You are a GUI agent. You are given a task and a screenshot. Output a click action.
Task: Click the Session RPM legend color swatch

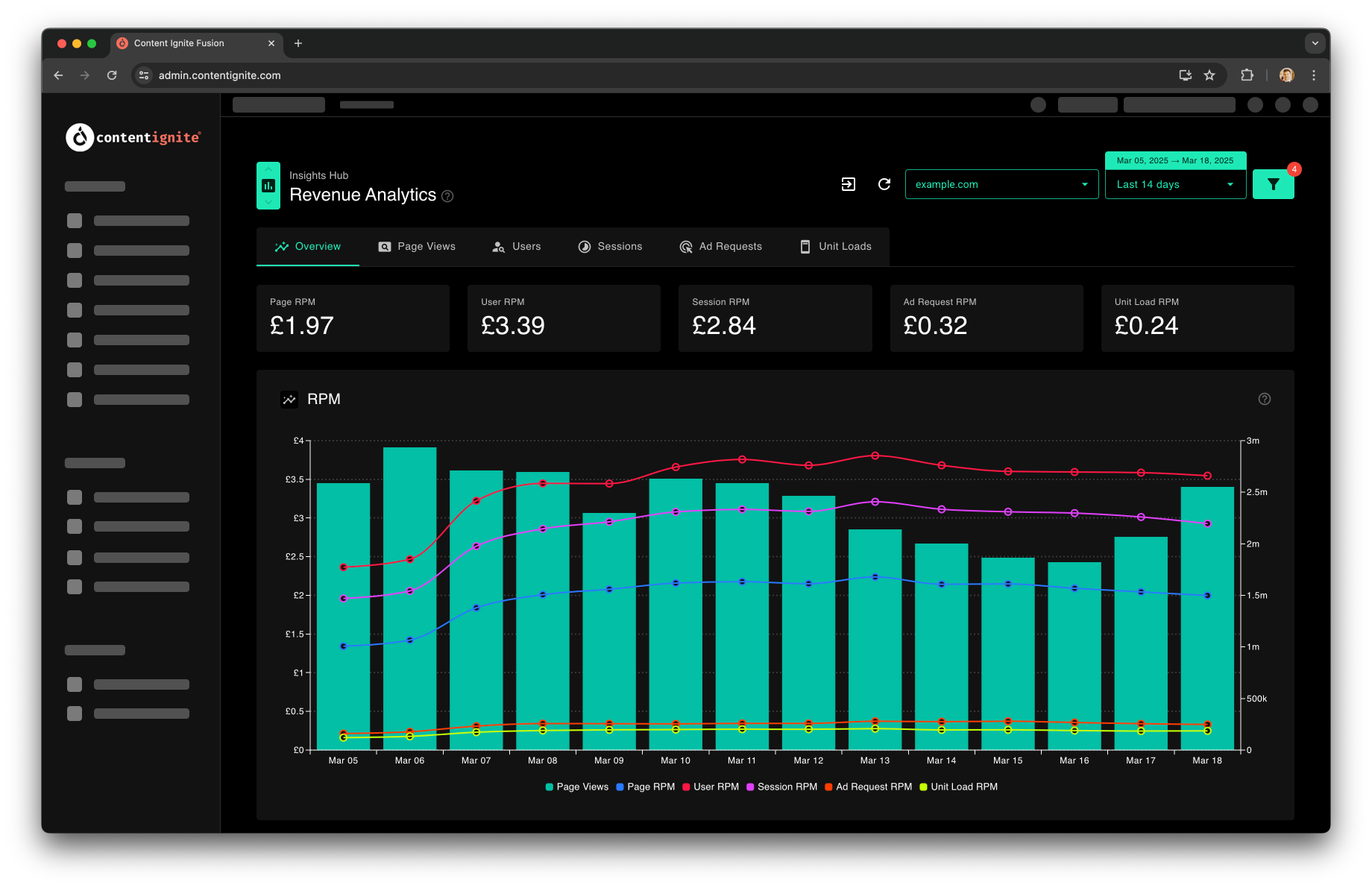[750, 787]
